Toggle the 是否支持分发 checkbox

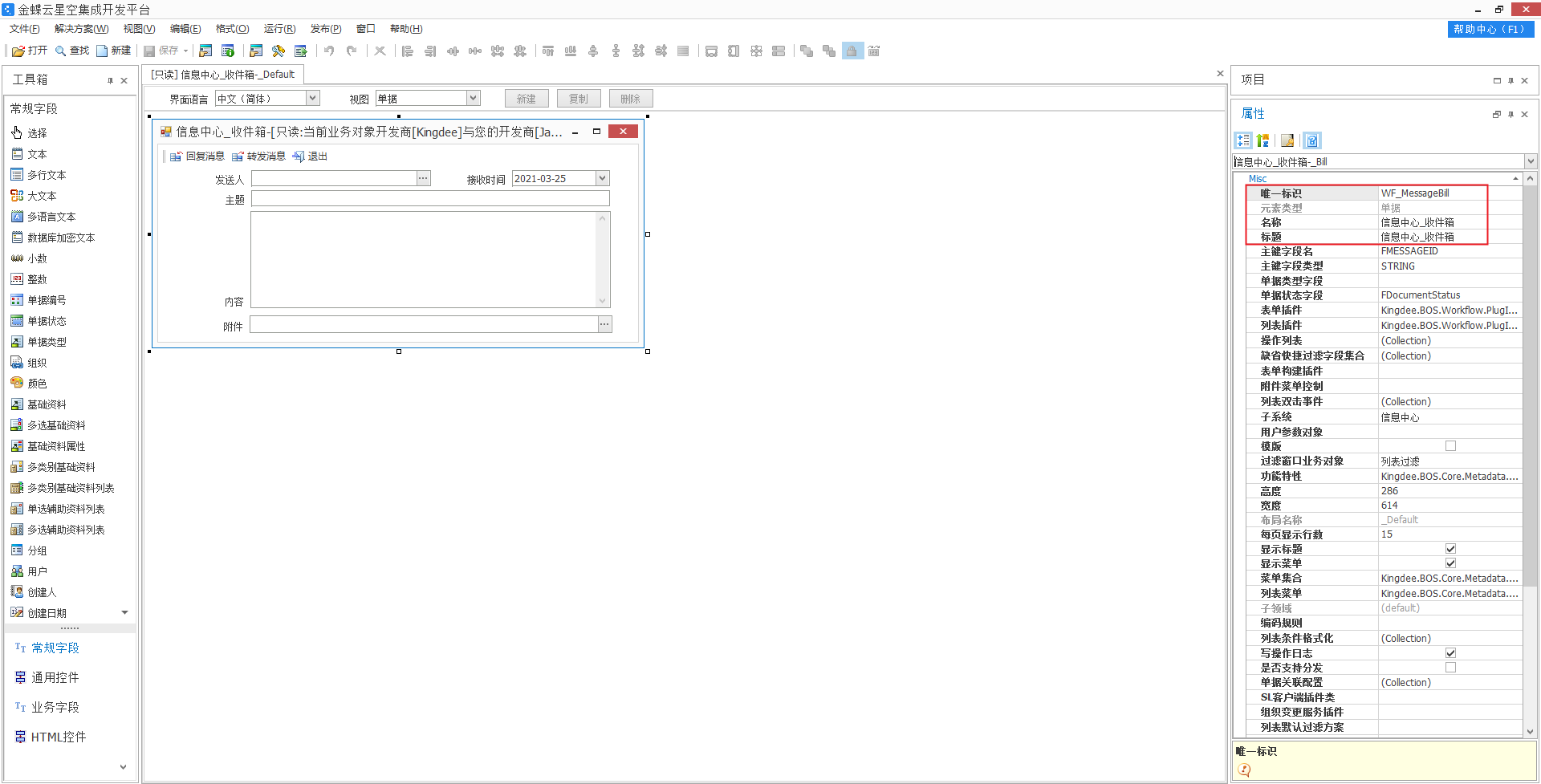[x=1450, y=668]
